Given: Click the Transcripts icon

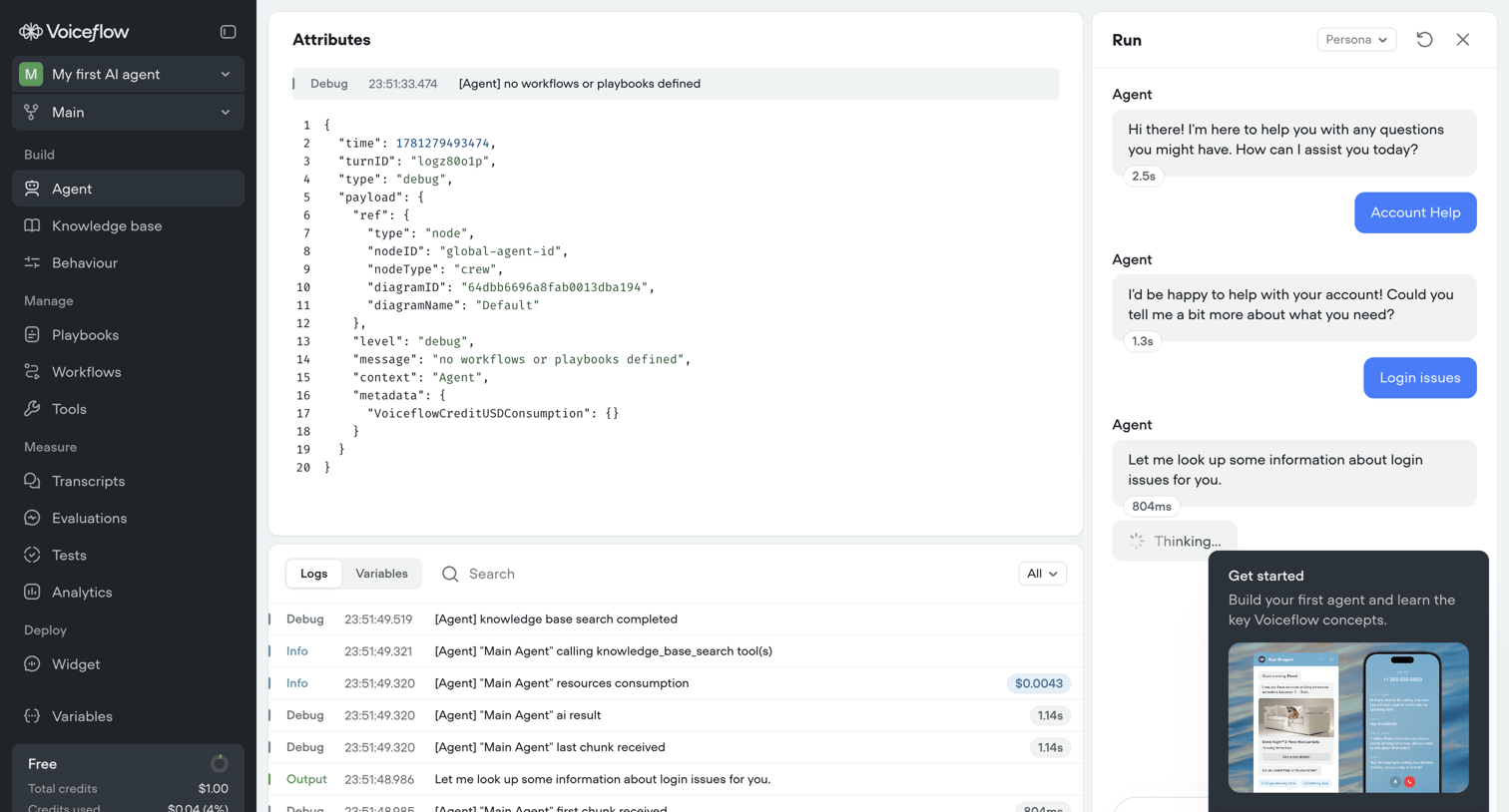Looking at the screenshot, I should click(32, 481).
